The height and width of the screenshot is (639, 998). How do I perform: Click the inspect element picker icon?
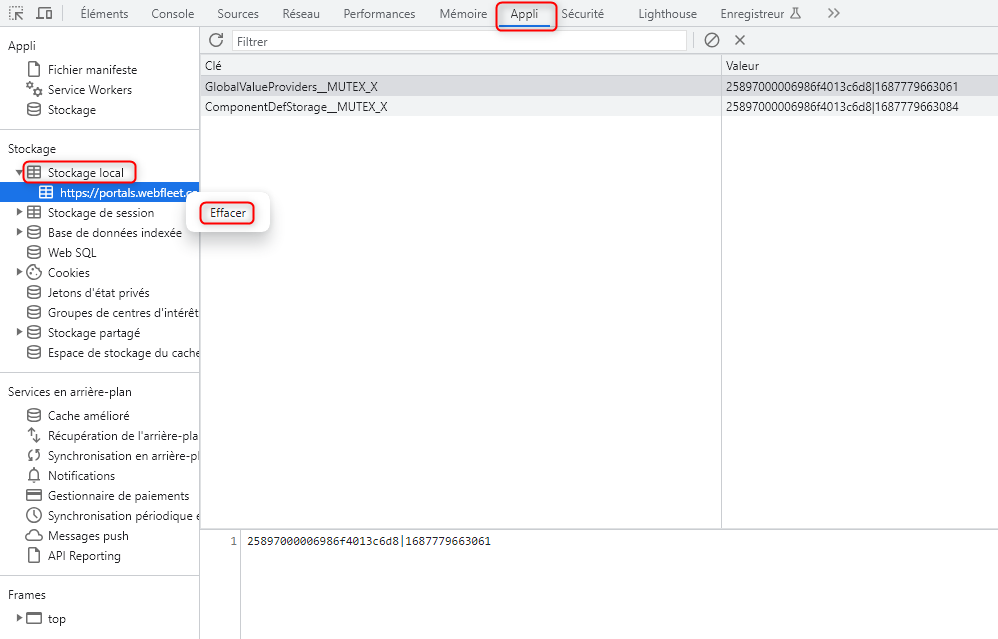[x=16, y=14]
